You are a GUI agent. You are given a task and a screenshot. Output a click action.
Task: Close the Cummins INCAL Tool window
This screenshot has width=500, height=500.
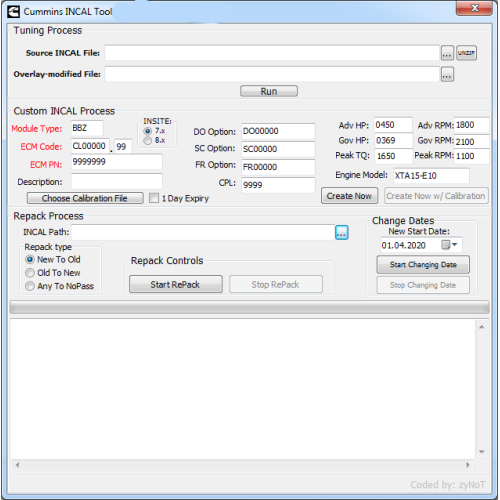[x=475, y=8]
